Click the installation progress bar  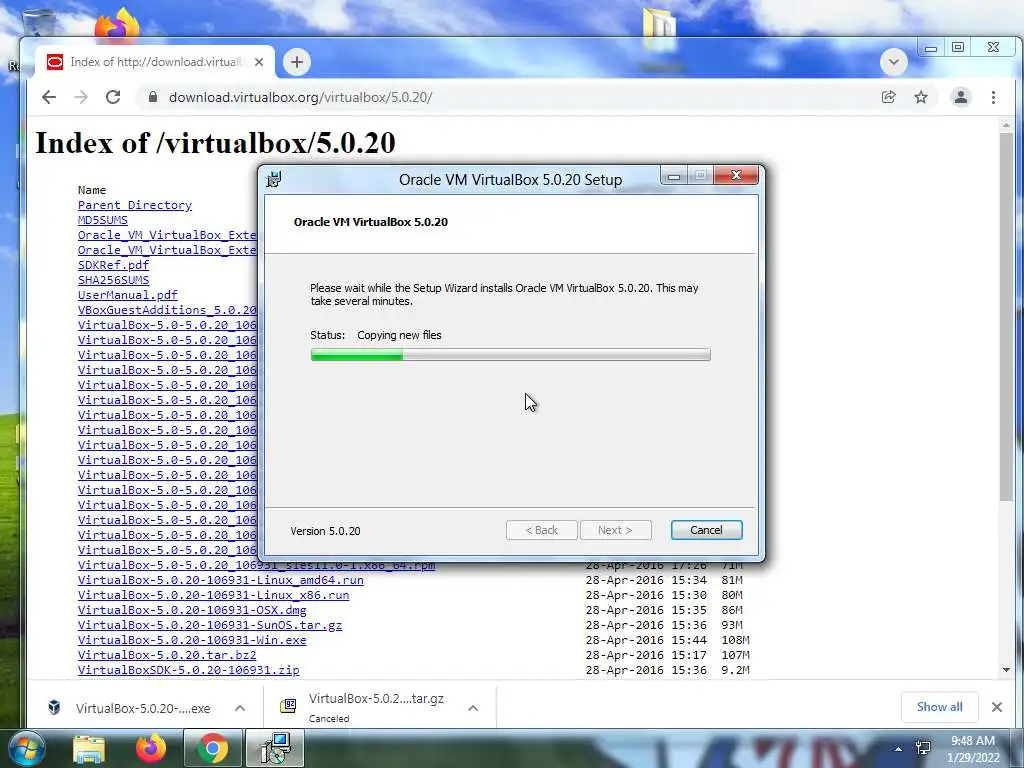(x=510, y=355)
